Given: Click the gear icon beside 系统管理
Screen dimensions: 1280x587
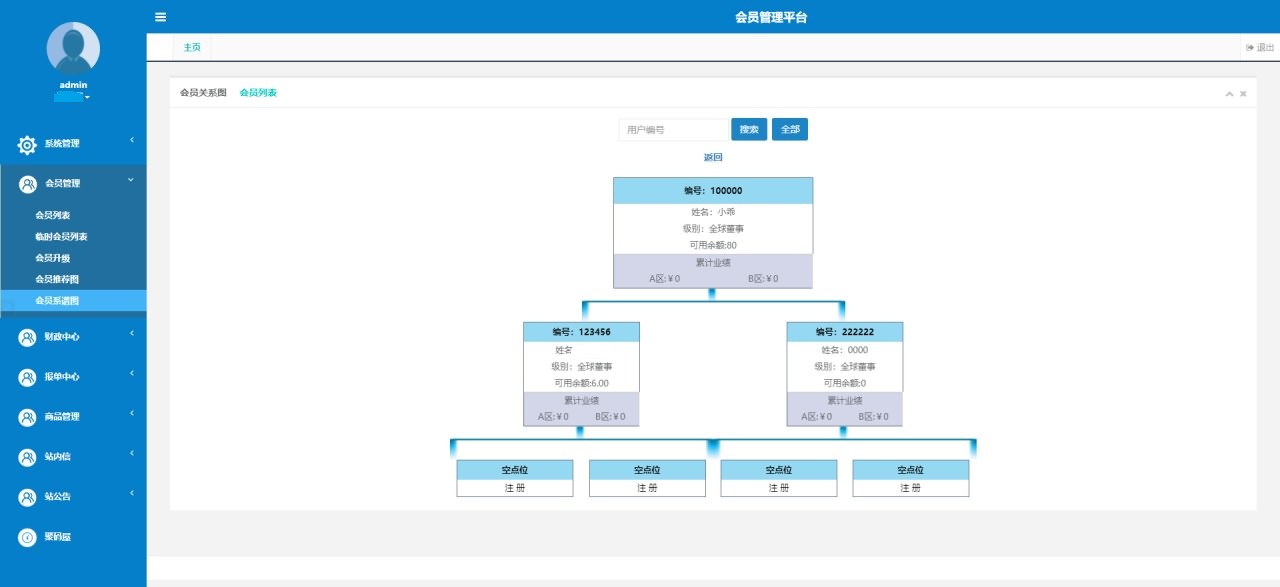Looking at the screenshot, I should (x=27, y=144).
